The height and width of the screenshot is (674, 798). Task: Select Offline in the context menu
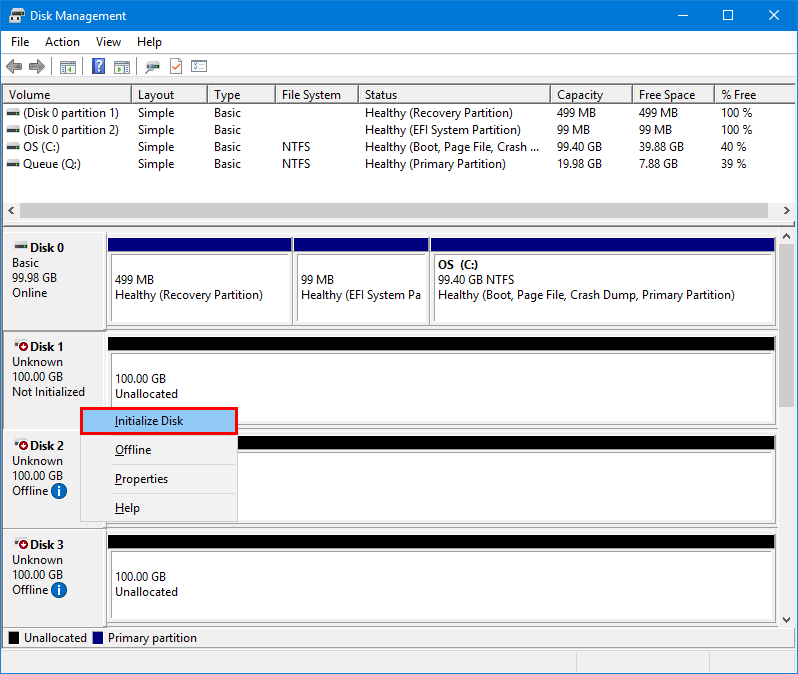(x=133, y=450)
